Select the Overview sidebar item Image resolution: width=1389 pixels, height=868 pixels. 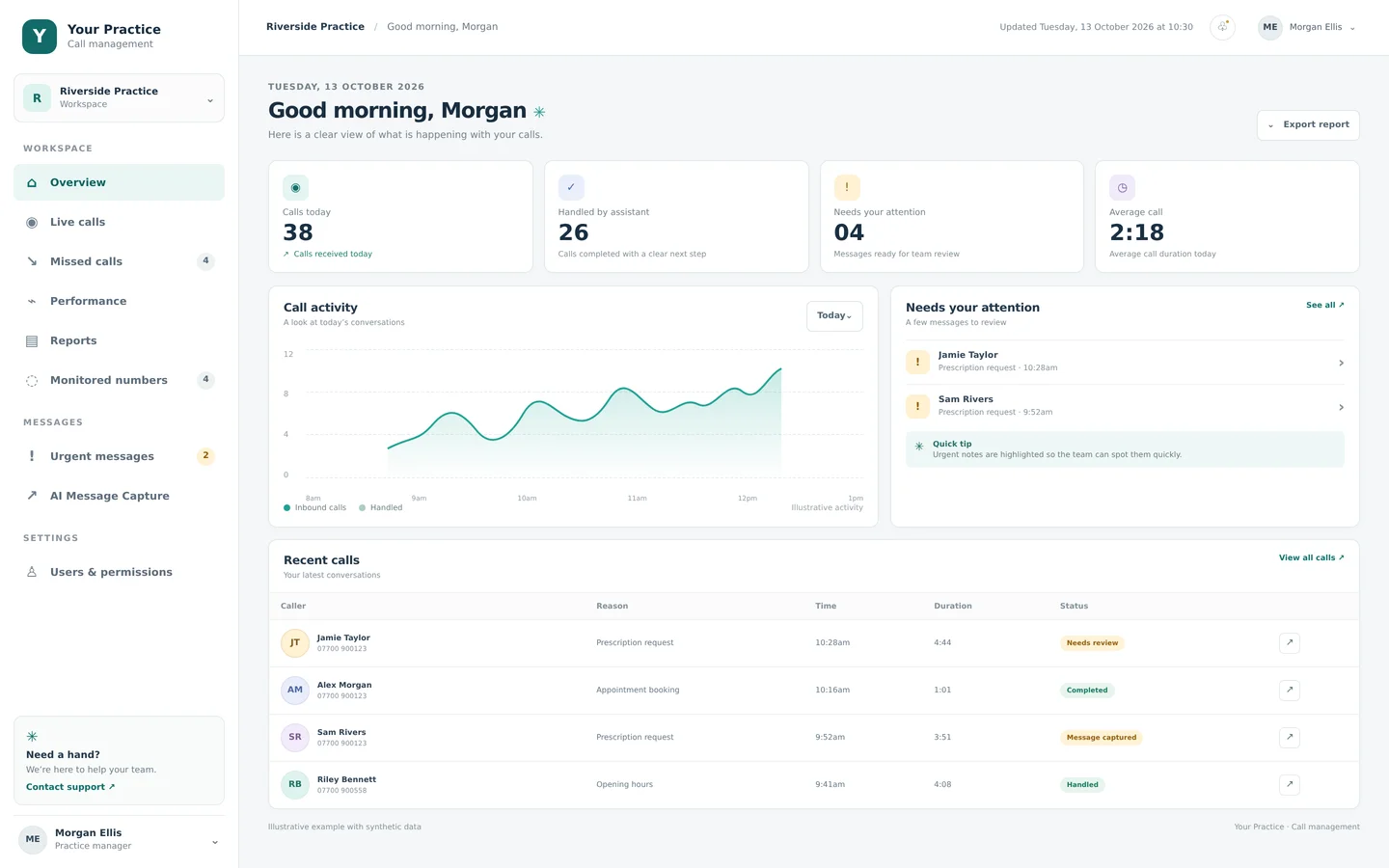point(119,182)
